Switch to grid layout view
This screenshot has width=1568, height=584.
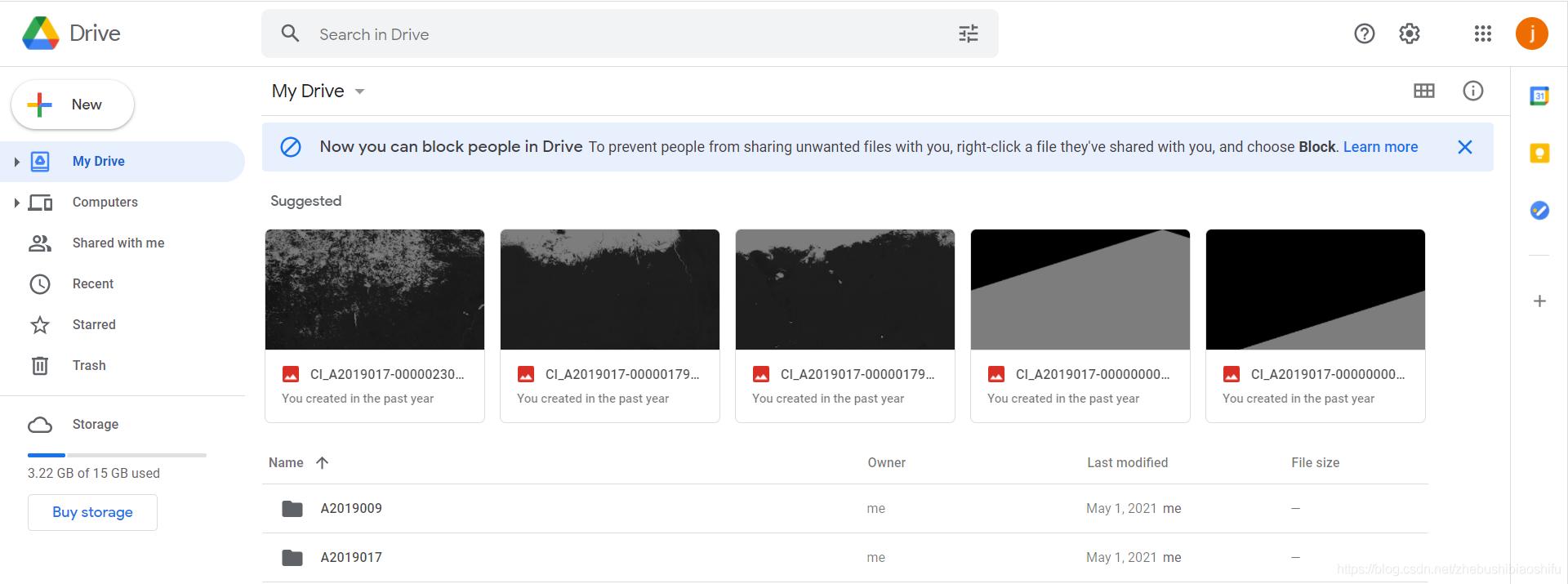pyautogui.click(x=1423, y=91)
